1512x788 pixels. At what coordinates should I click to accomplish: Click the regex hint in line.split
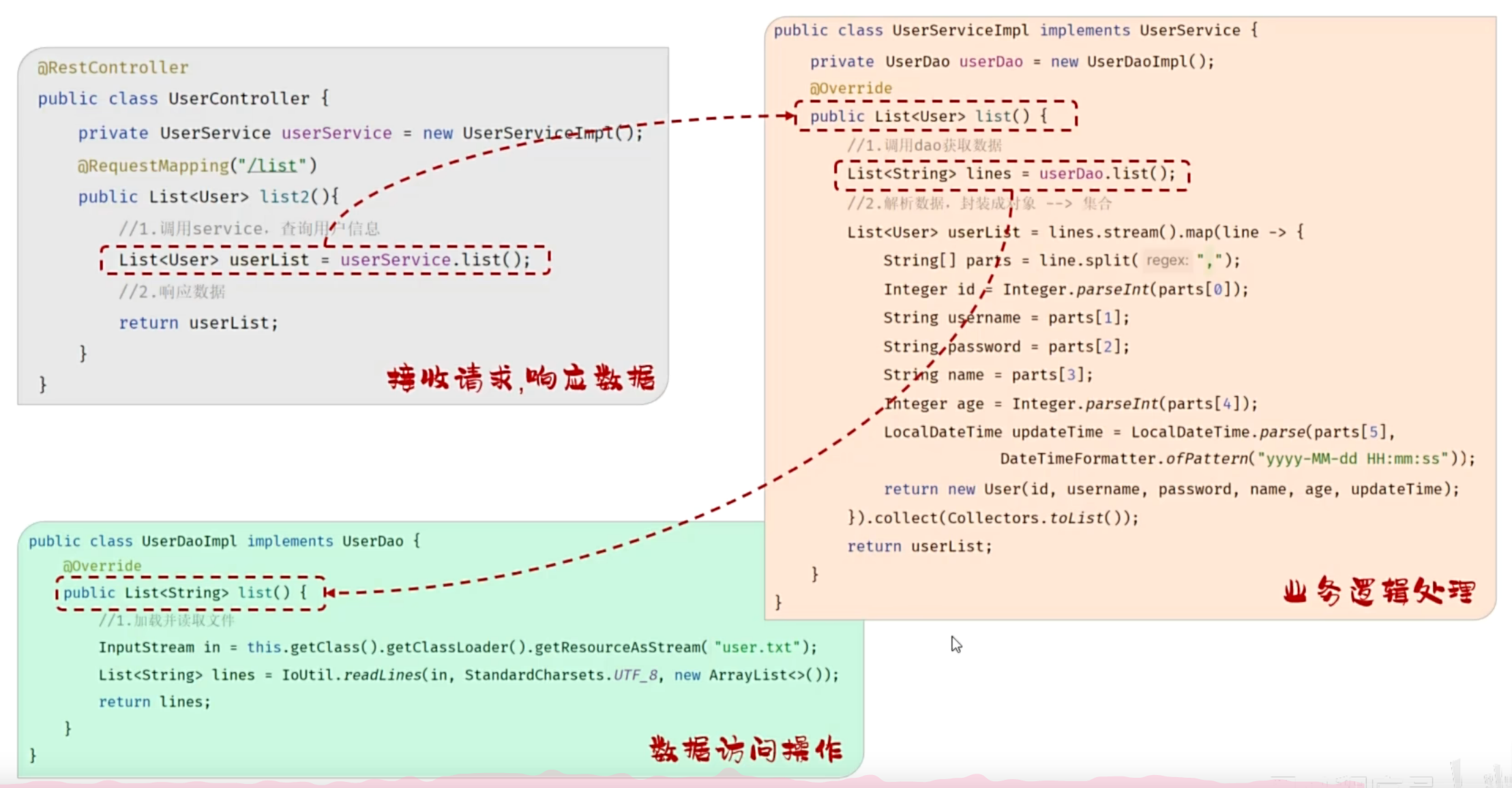pos(1166,260)
